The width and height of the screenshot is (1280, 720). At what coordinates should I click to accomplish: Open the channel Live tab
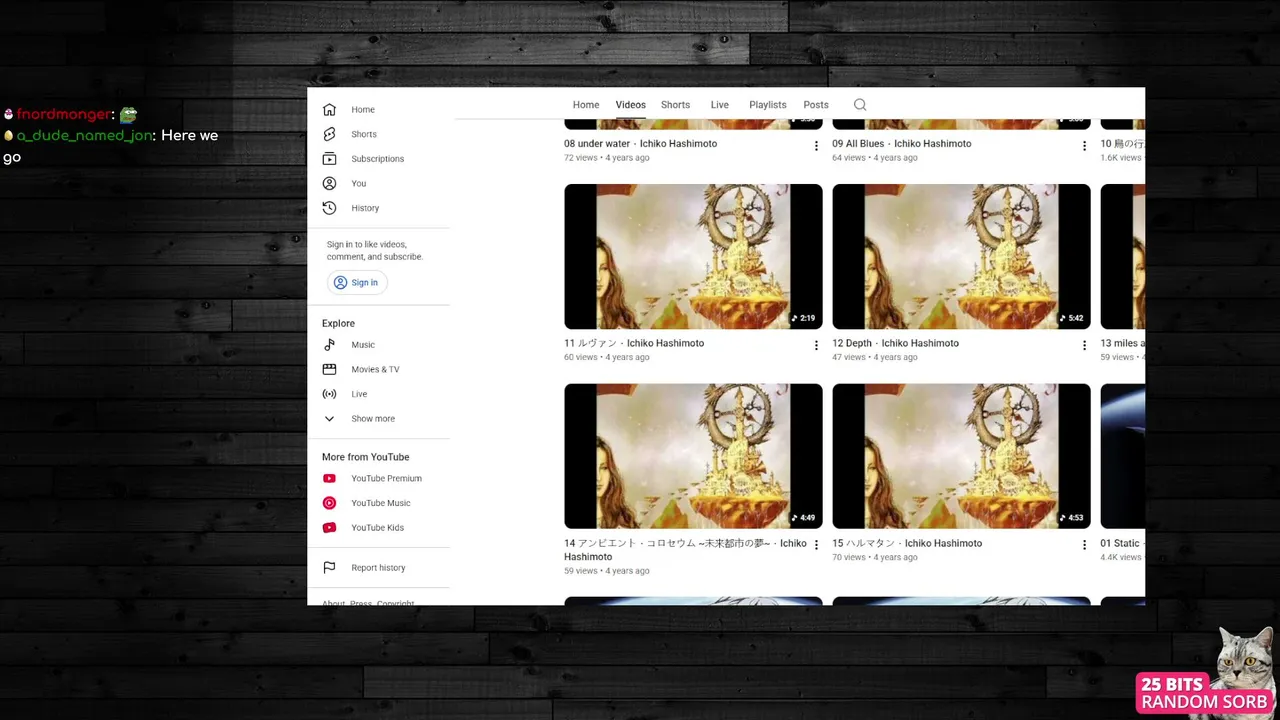click(x=720, y=105)
